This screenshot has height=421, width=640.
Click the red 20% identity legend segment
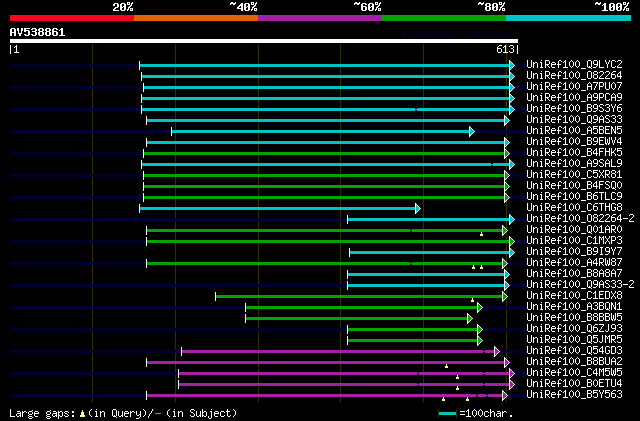(72, 18)
